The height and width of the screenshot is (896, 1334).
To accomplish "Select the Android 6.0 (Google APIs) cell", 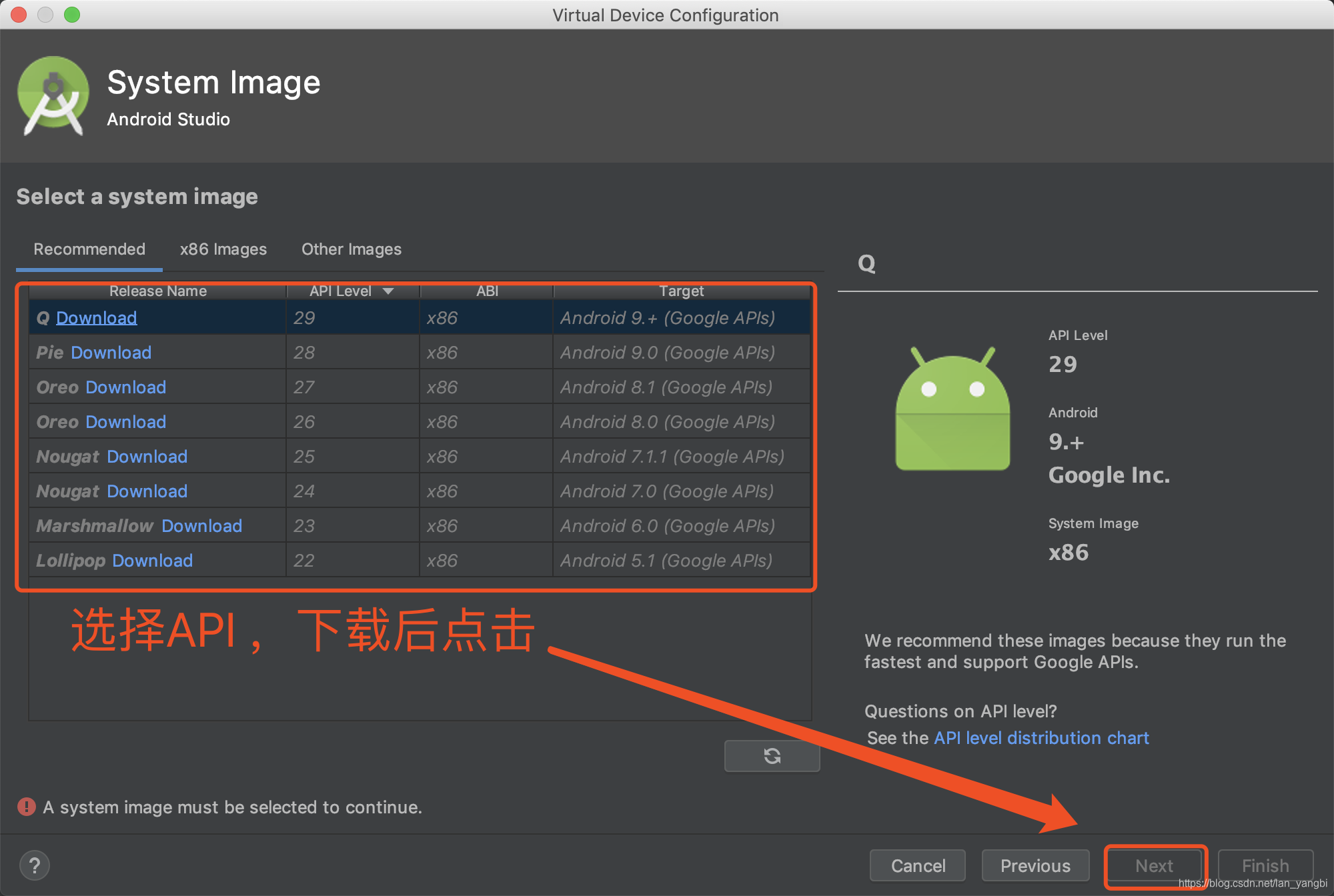I will (682, 526).
